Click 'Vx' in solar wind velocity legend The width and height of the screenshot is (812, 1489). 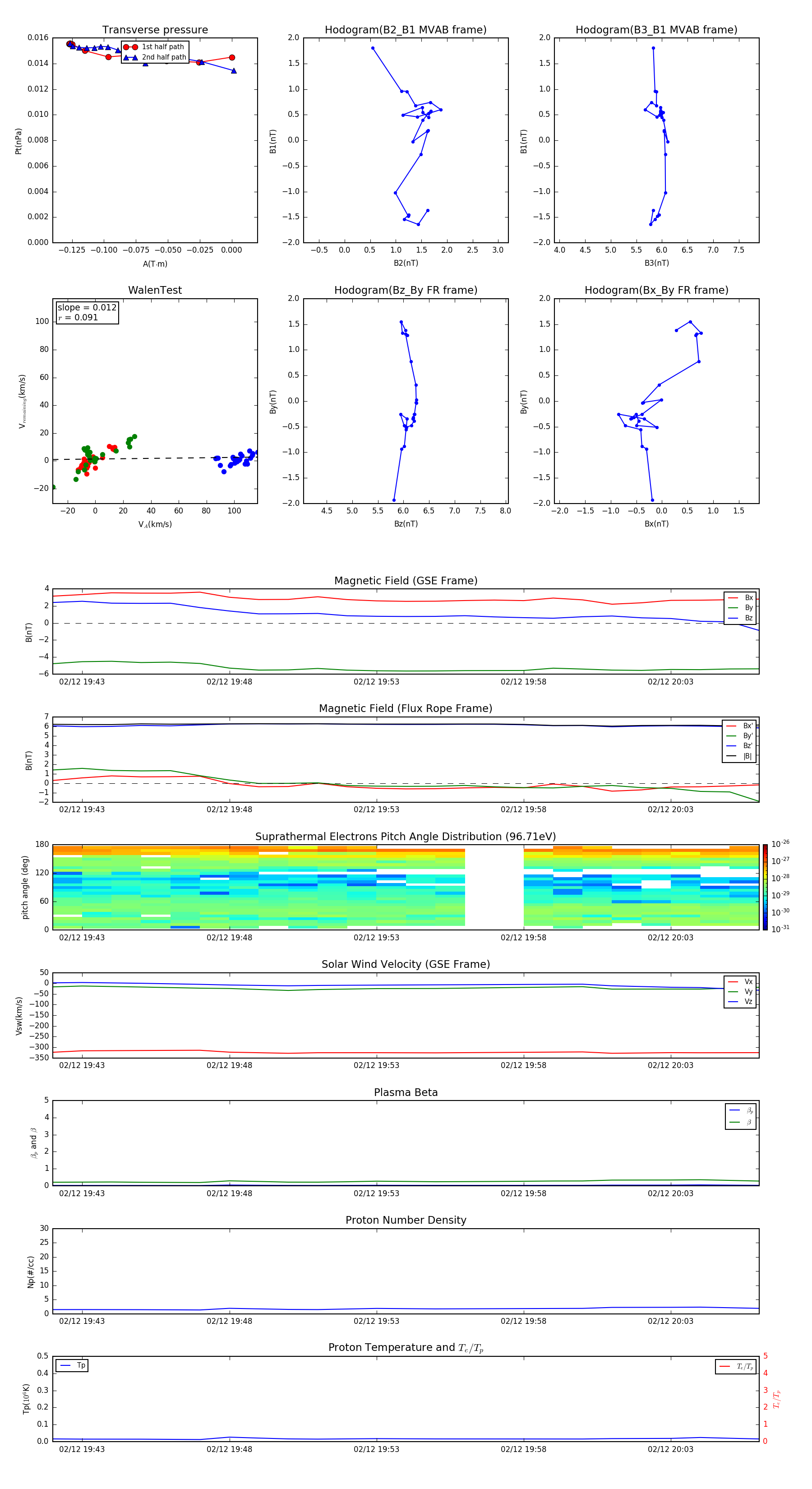tap(740, 982)
